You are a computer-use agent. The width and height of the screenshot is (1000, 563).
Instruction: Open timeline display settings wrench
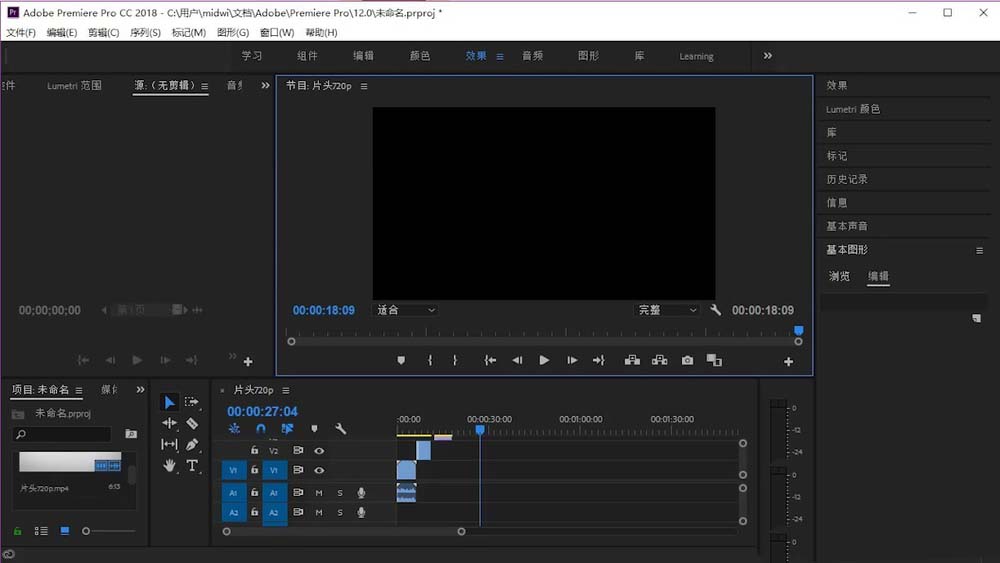point(340,429)
